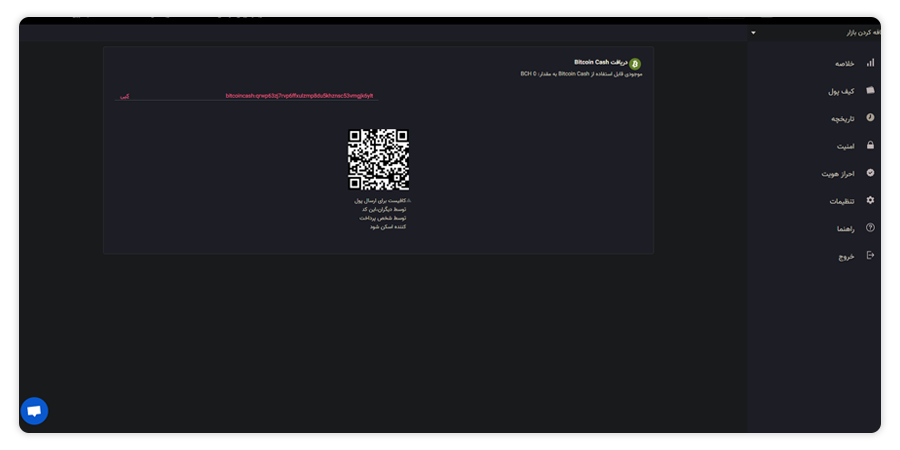Open the history (تاریخچه) clock icon
Image resolution: width=900 pixels, height=450 pixels.
click(870, 118)
